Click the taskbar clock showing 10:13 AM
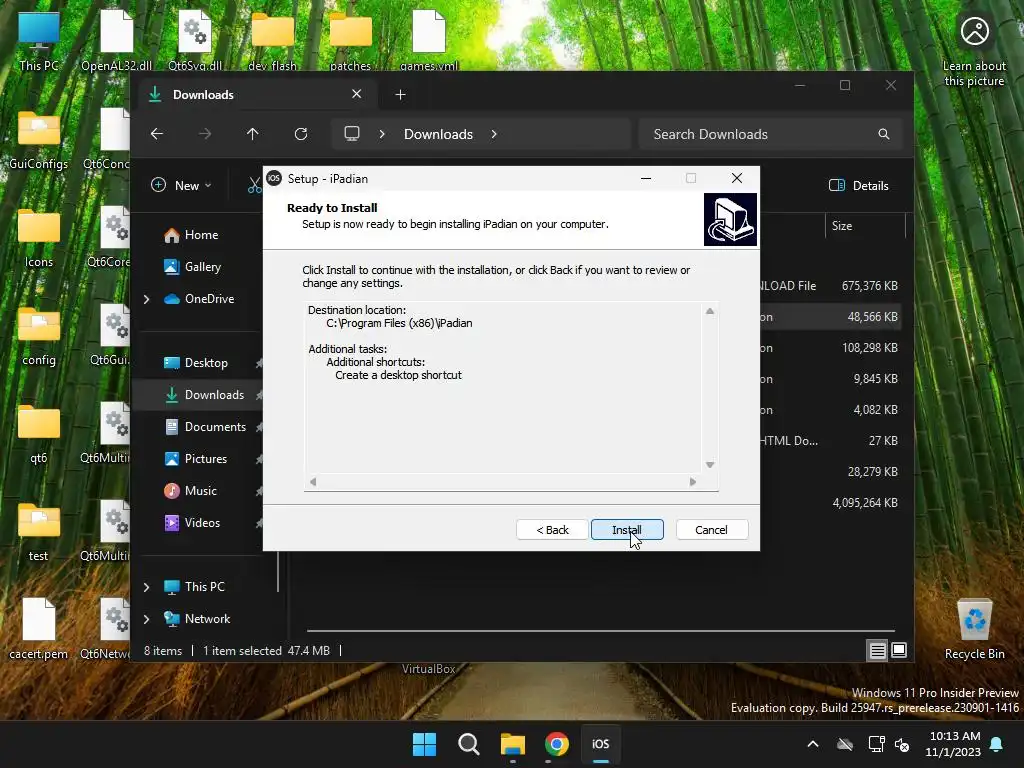 (x=953, y=744)
